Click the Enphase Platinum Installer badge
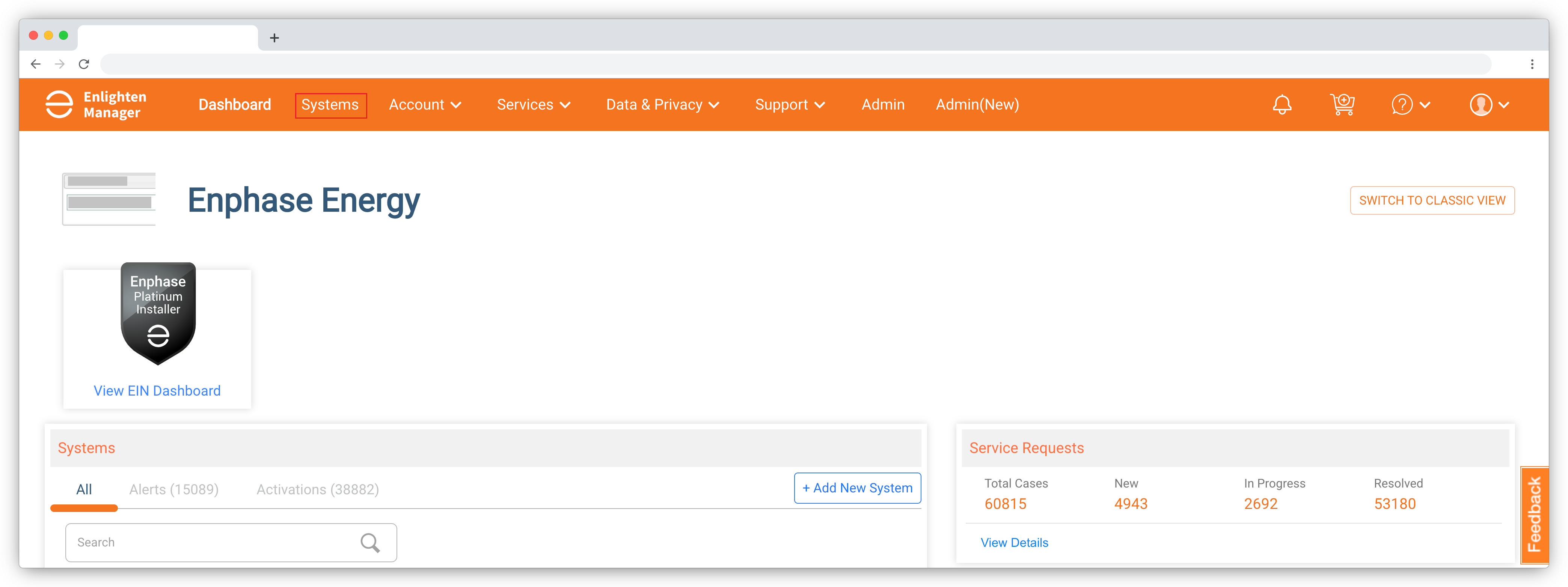The height and width of the screenshot is (587, 1568). pos(158,313)
